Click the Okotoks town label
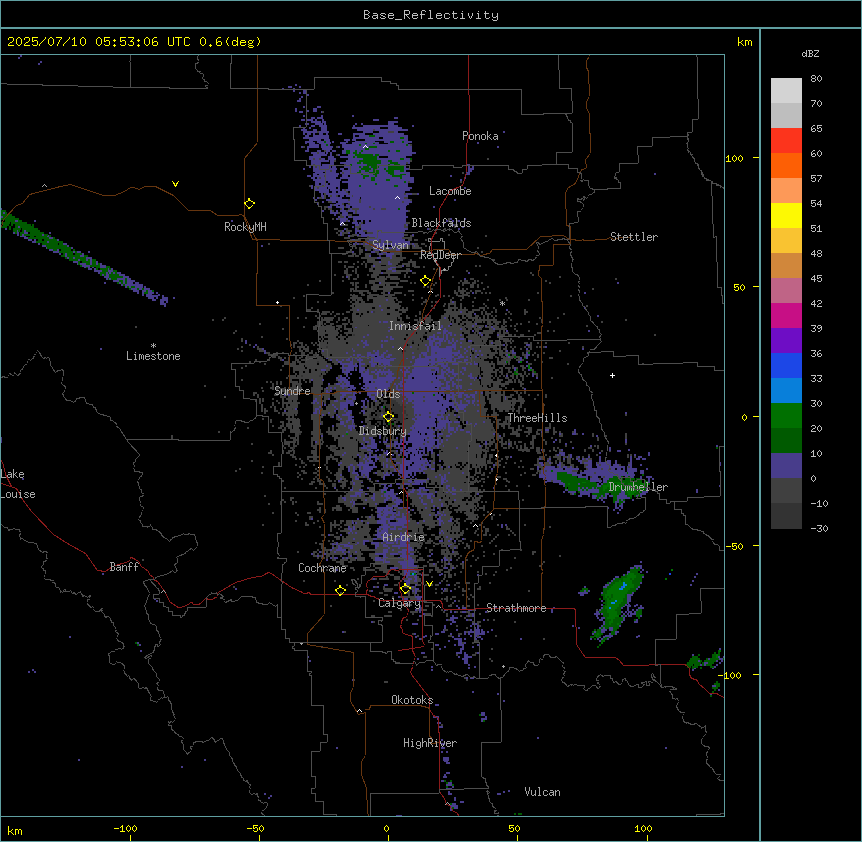This screenshot has height=842, width=862. tap(412, 700)
